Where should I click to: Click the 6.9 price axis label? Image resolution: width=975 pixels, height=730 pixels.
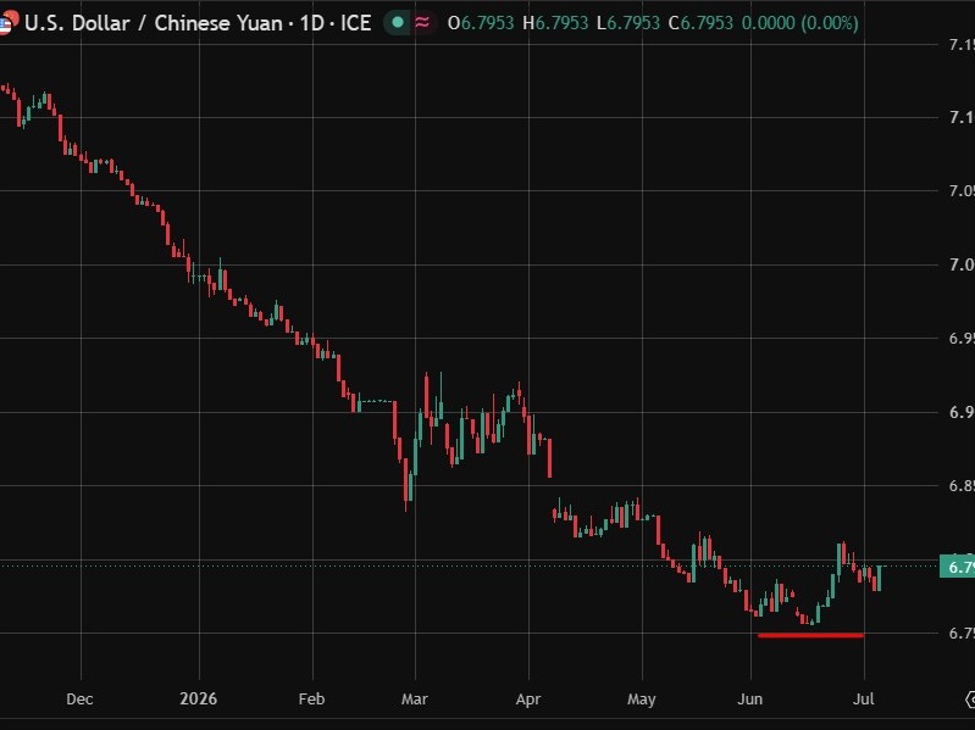pyautogui.click(x=961, y=412)
